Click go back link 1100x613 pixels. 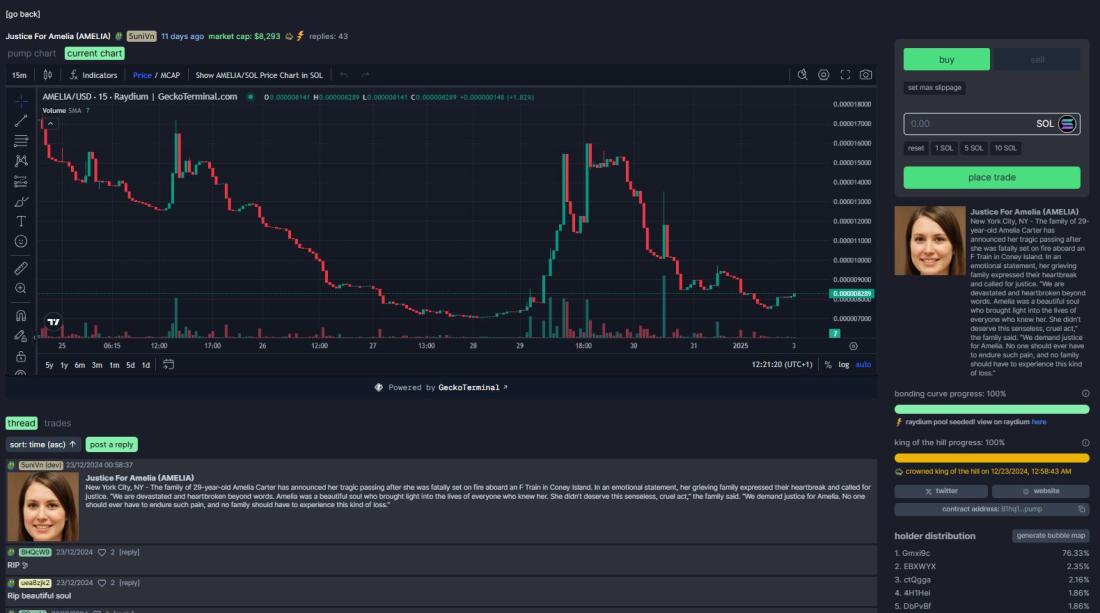pyautogui.click(x=23, y=14)
